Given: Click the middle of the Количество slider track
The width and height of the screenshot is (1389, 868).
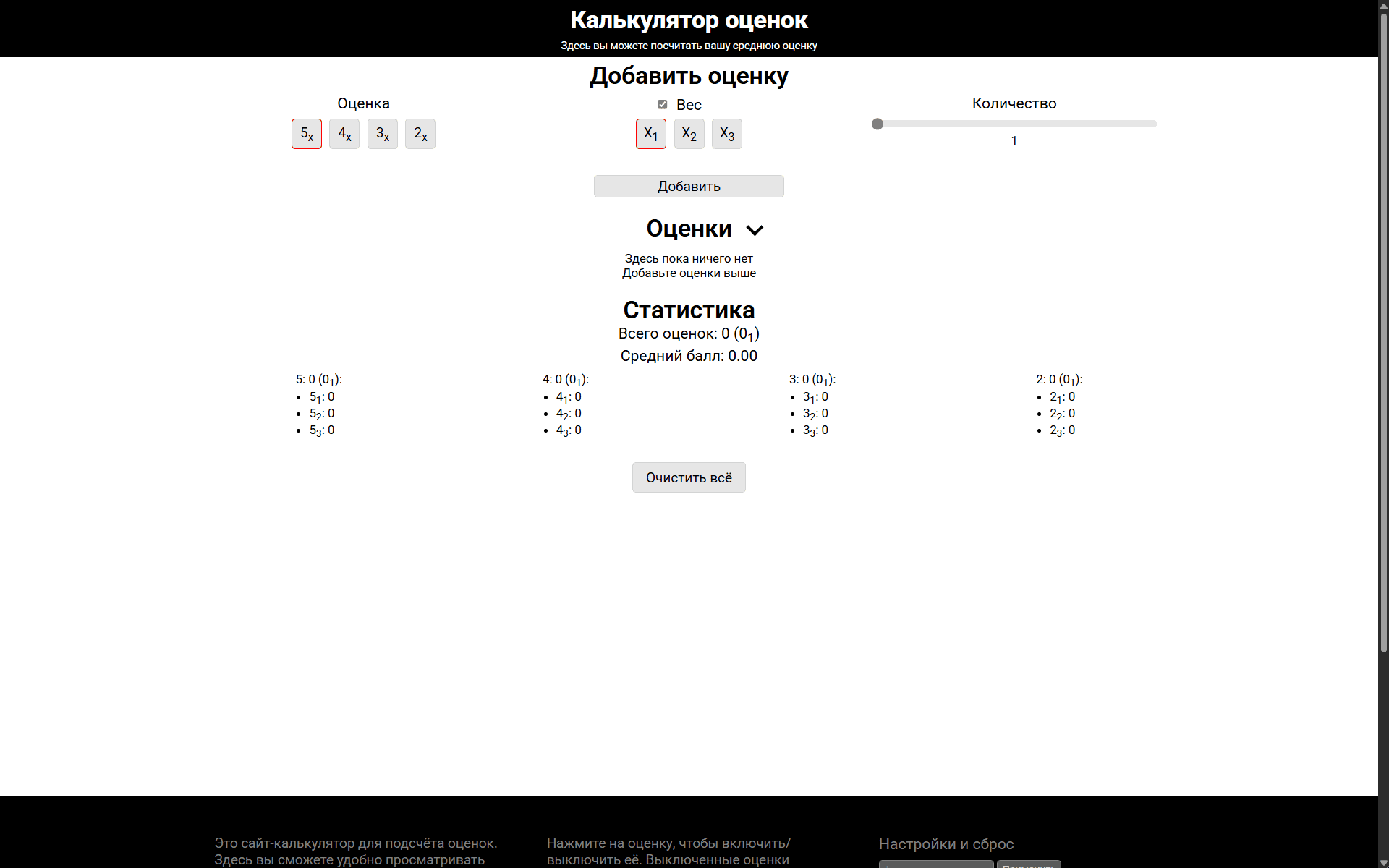Looking at the screenshot, I should 1014,124.
